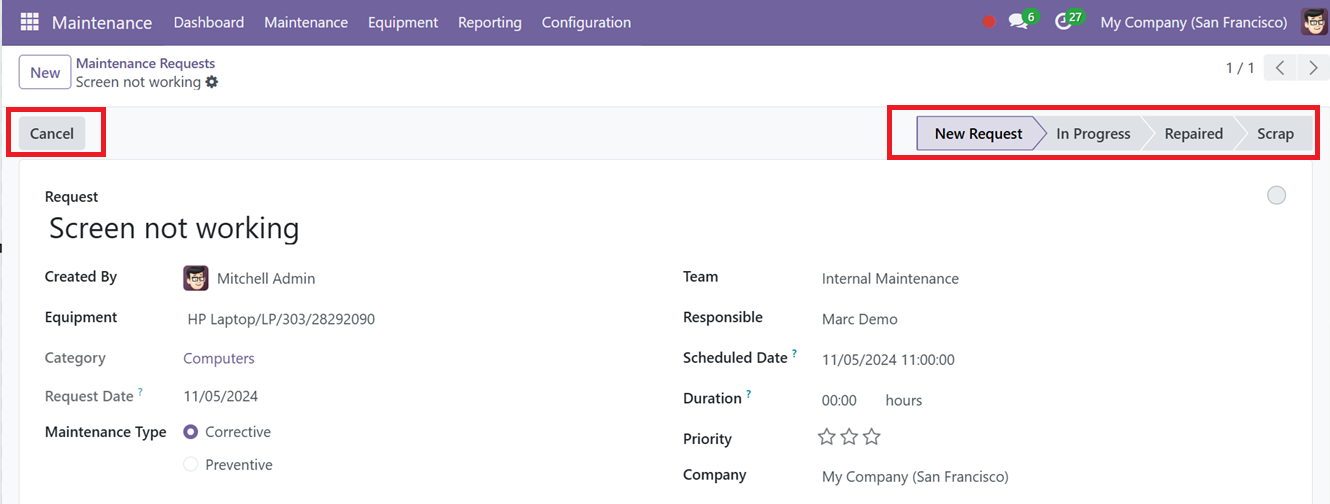This screenshot has height=504, width=1330.
Task: Open the apps grid menu icon
Action: pos(30,22)
